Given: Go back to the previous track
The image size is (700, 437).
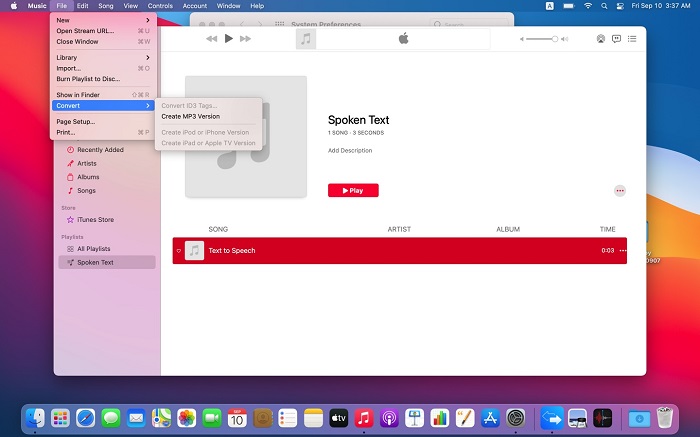Looking at the screenshot, I should [212, 39].
